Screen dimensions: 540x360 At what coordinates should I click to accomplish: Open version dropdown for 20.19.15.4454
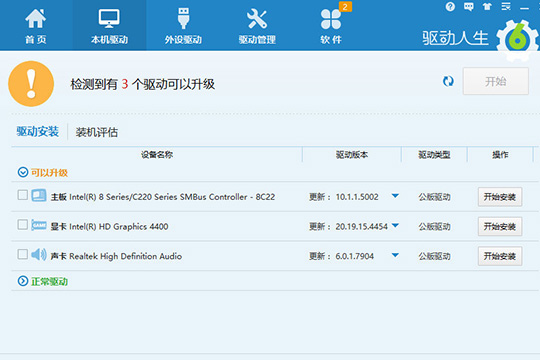[395, 226]
